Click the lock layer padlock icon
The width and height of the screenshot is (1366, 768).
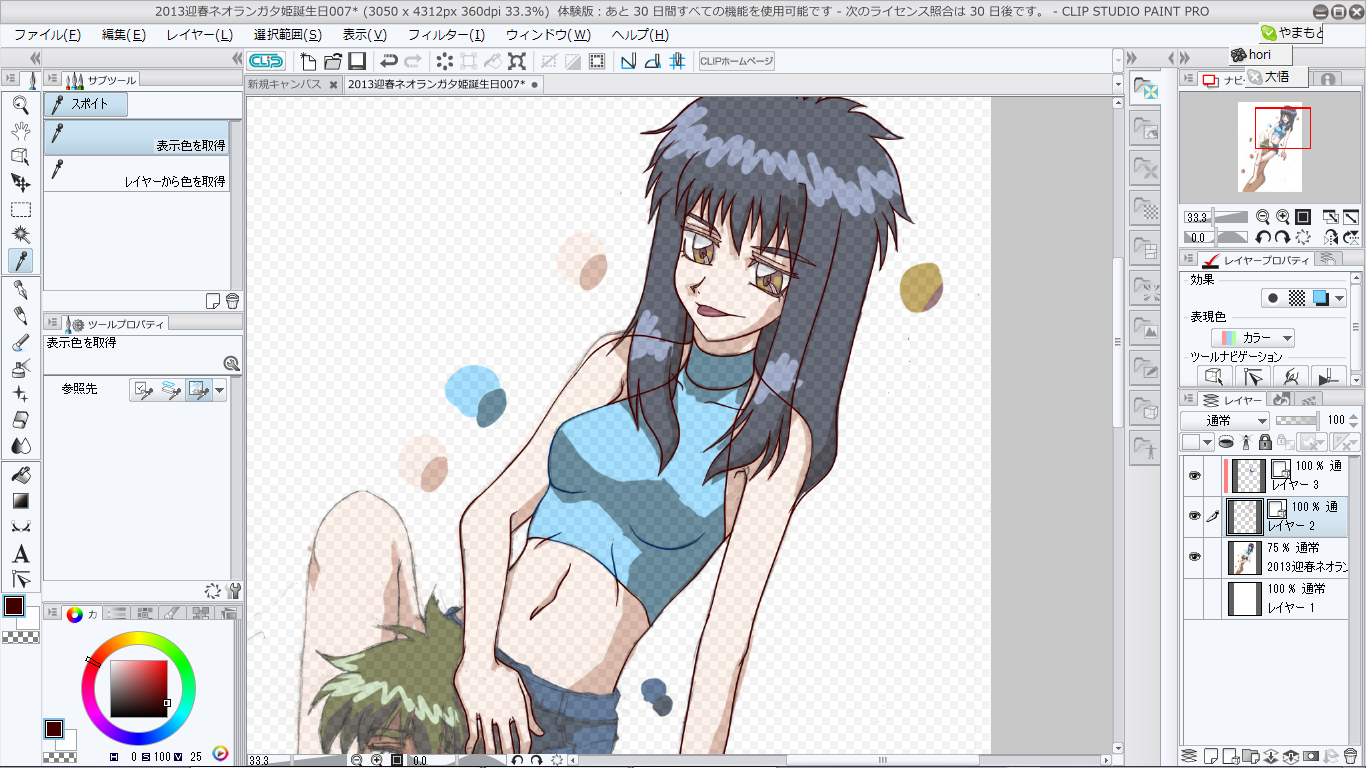click(x=1265, y=442)
